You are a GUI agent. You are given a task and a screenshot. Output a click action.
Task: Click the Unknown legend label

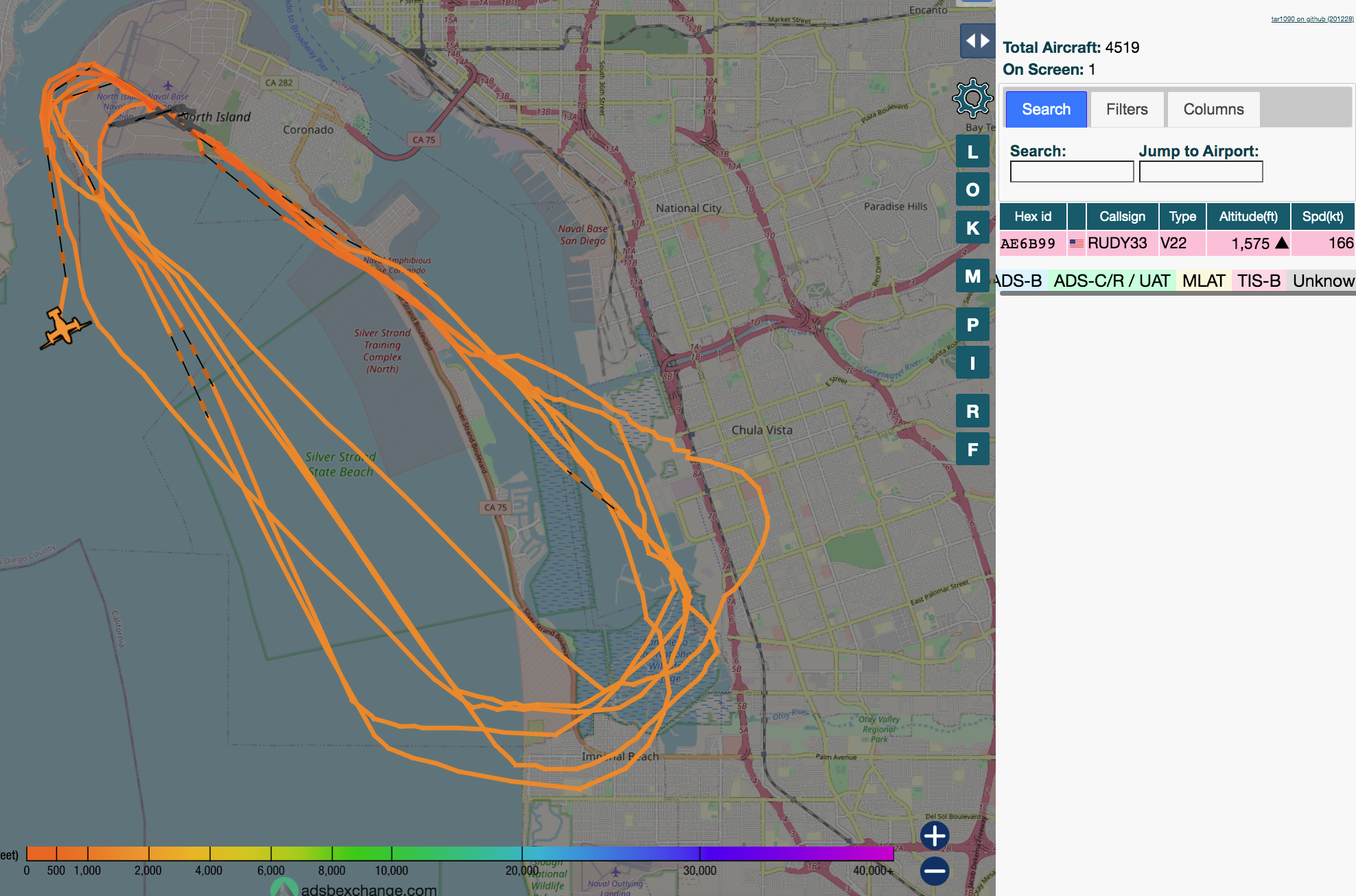coord(1322,281)
